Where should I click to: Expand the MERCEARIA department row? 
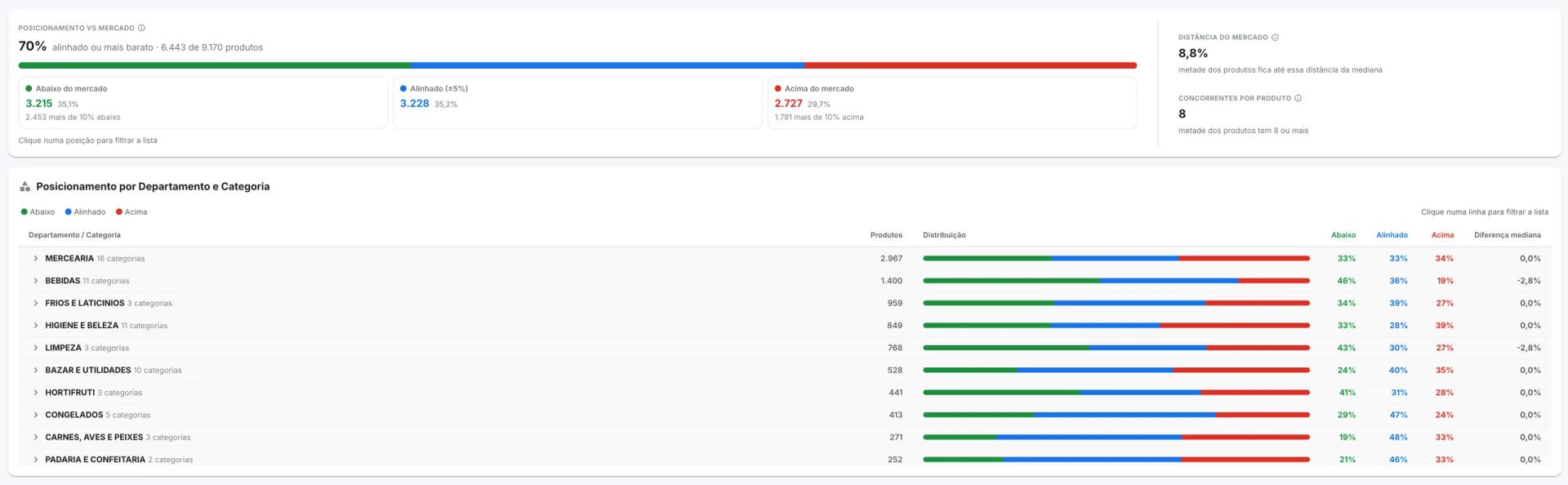click(36, 258)
